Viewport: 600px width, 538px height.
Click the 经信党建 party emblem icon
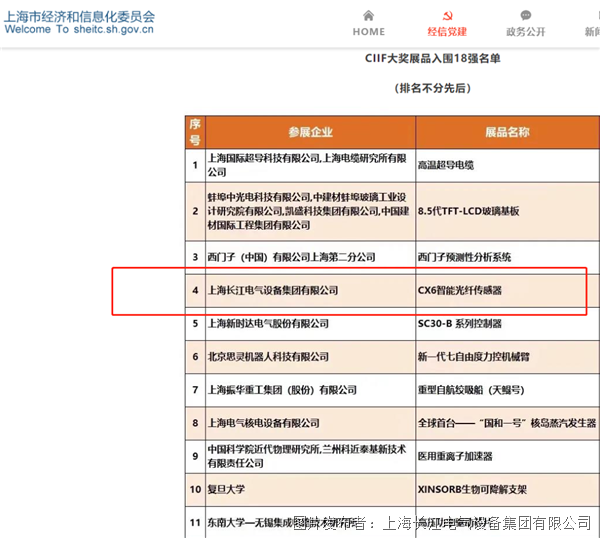coord(447,16)
